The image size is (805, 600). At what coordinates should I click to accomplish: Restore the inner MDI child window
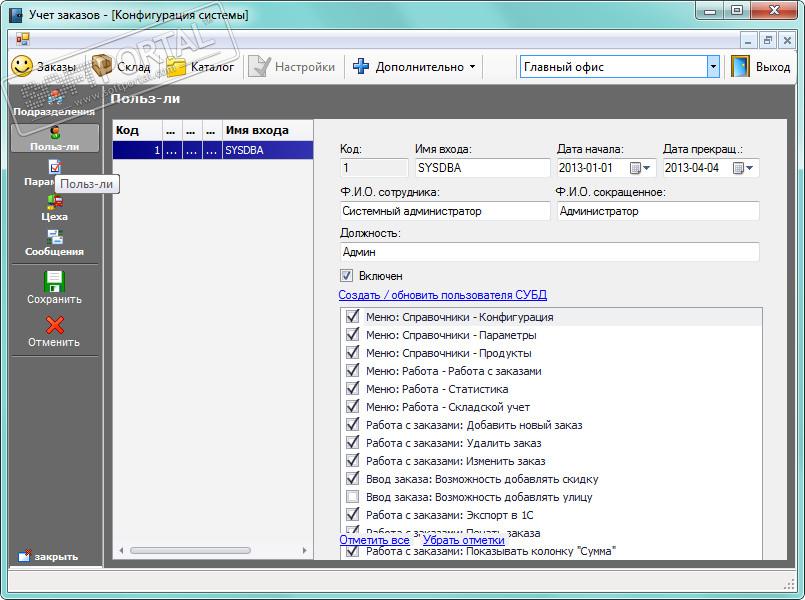(768, 40)
